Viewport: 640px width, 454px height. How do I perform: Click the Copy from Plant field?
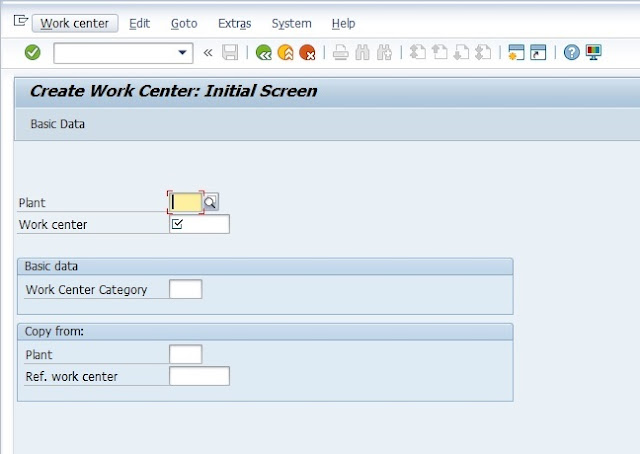coord(186,354)
